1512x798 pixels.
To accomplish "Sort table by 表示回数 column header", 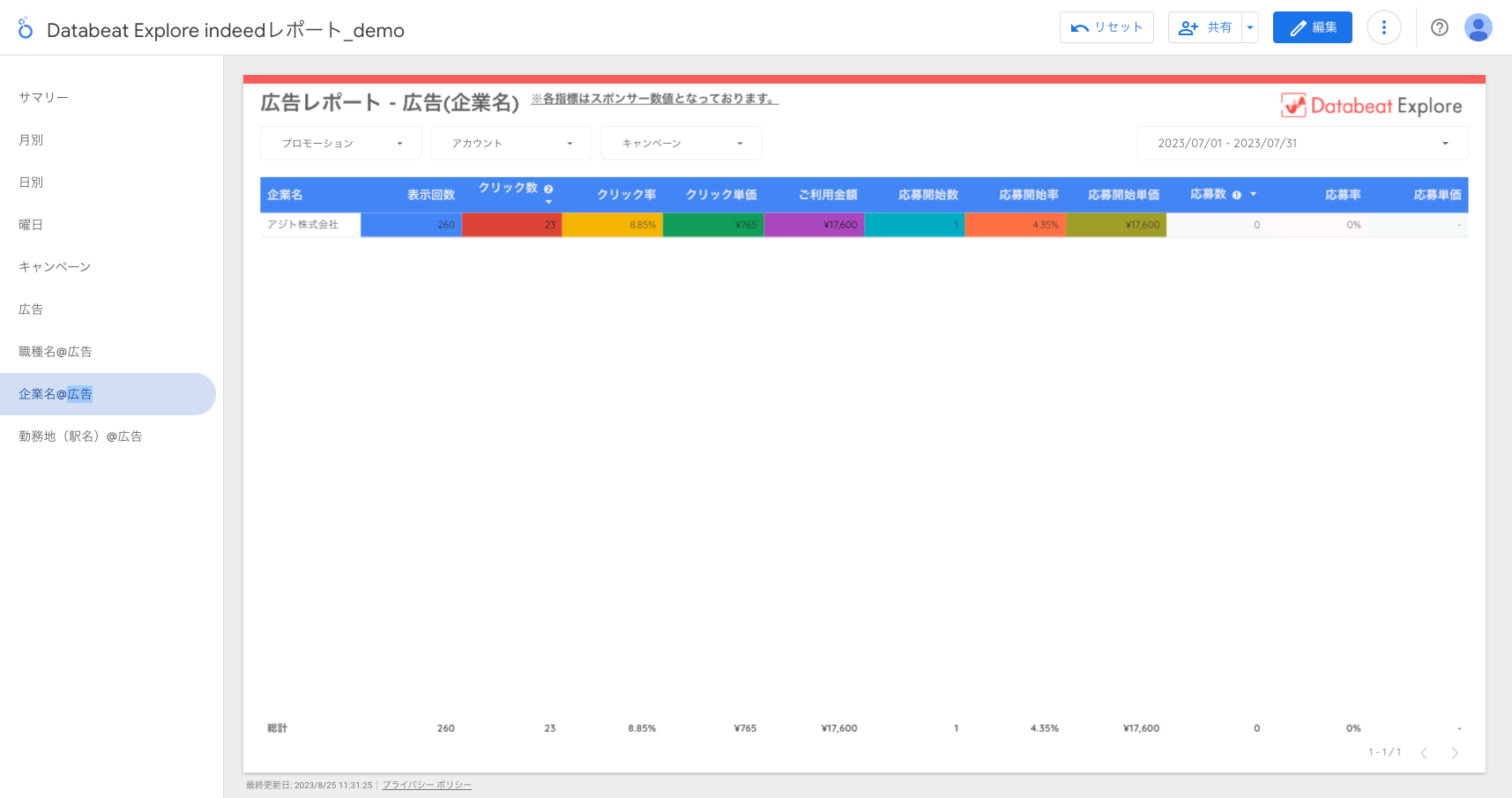I will (431, 195).
